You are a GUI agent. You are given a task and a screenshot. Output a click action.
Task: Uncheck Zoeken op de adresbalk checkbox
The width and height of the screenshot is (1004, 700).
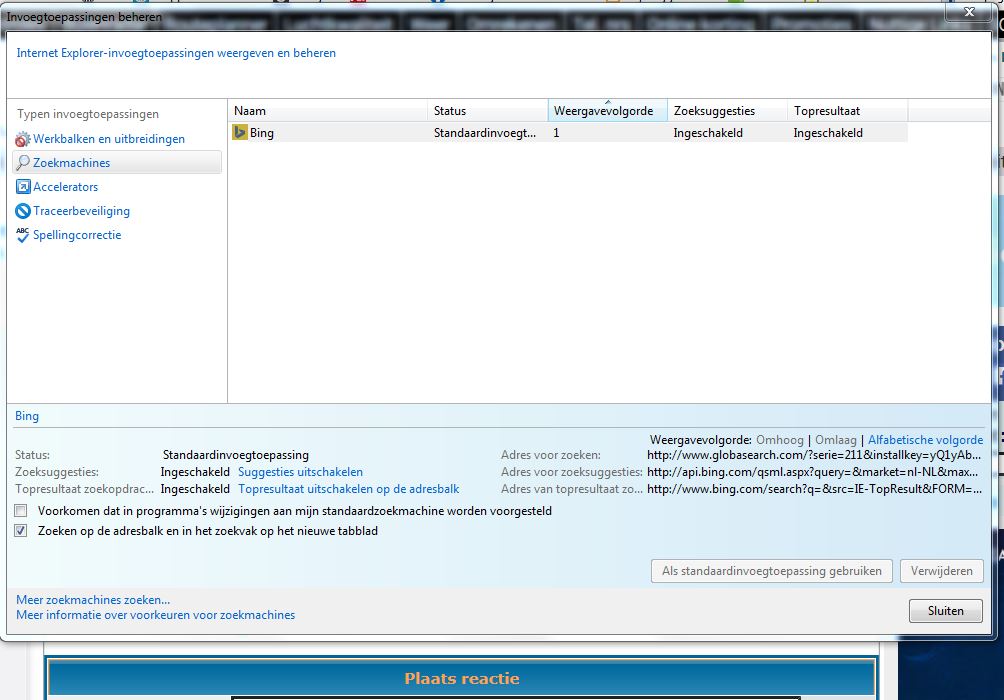21,531
